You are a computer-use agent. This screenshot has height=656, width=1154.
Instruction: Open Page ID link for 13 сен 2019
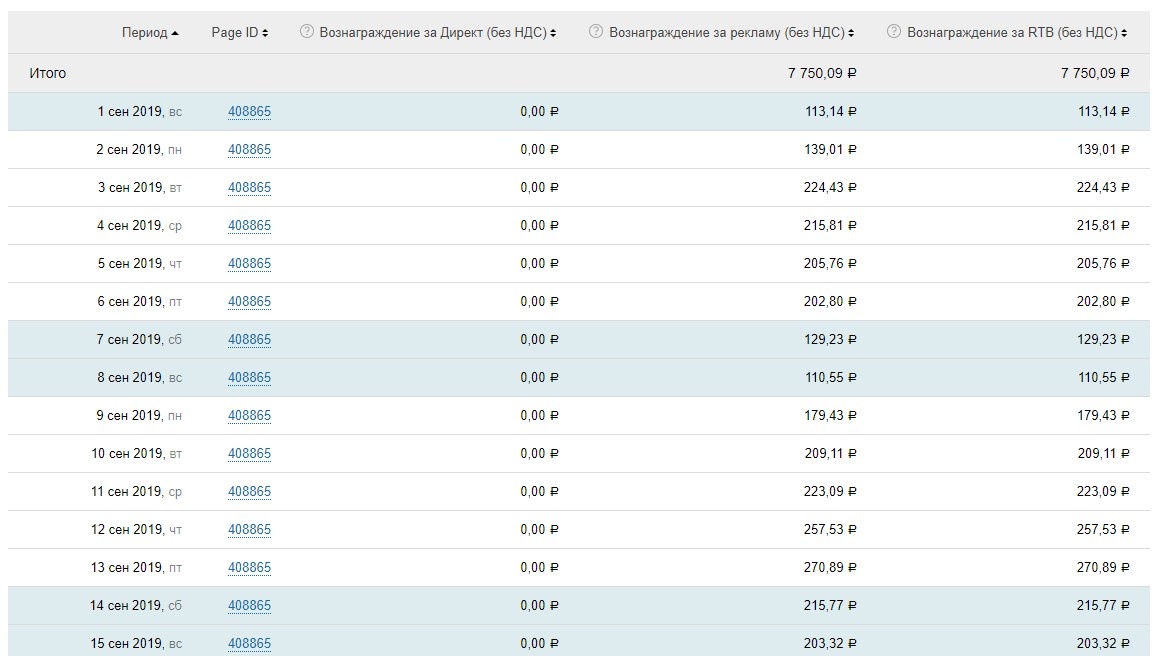[249, 568]
